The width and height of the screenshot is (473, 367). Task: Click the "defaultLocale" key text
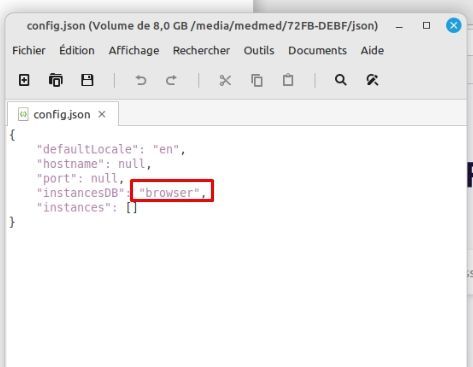point(87,149)
